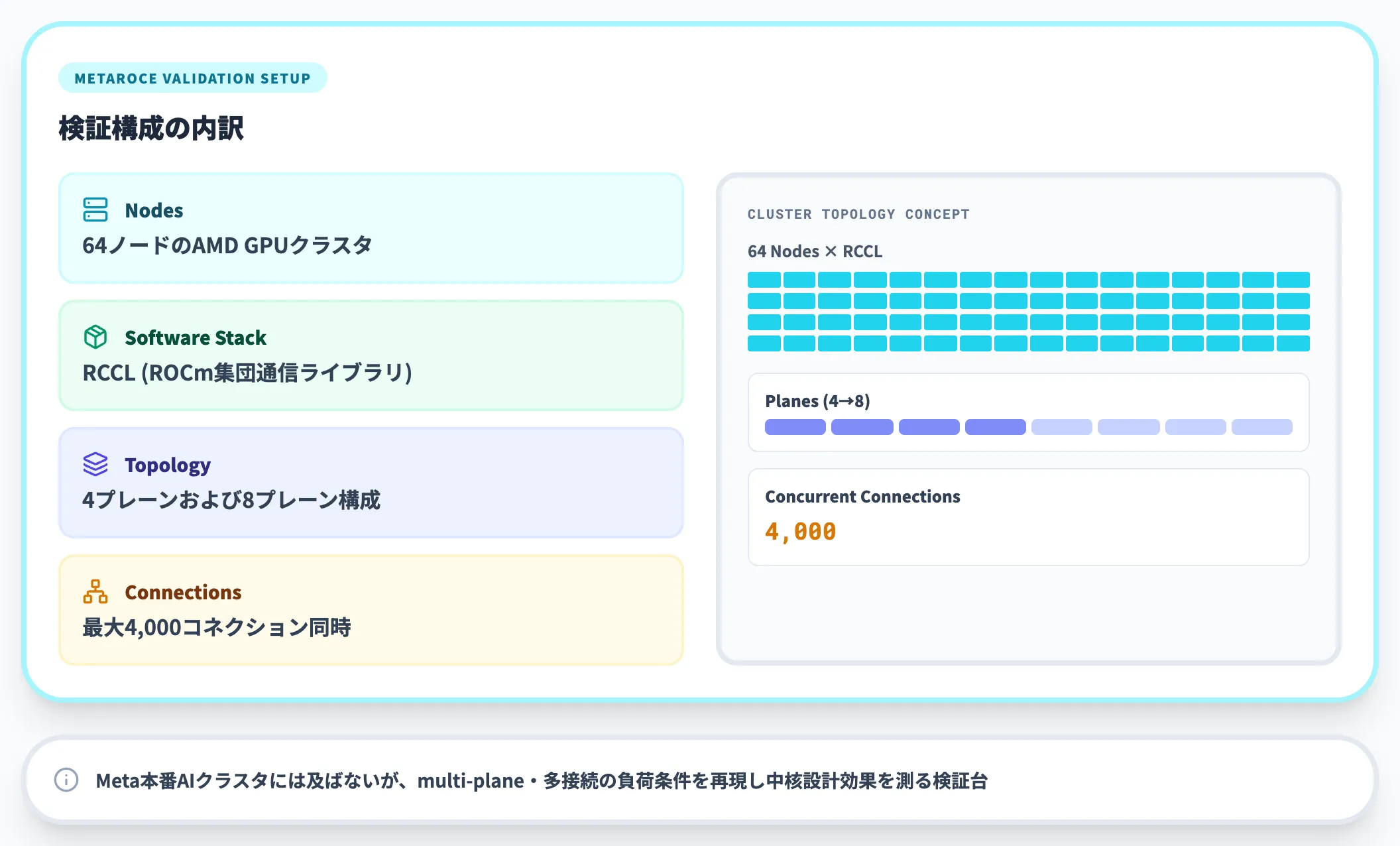1400x846 pixels.
Task: Click the network icon beside Connections
Action: coord(95,591)
